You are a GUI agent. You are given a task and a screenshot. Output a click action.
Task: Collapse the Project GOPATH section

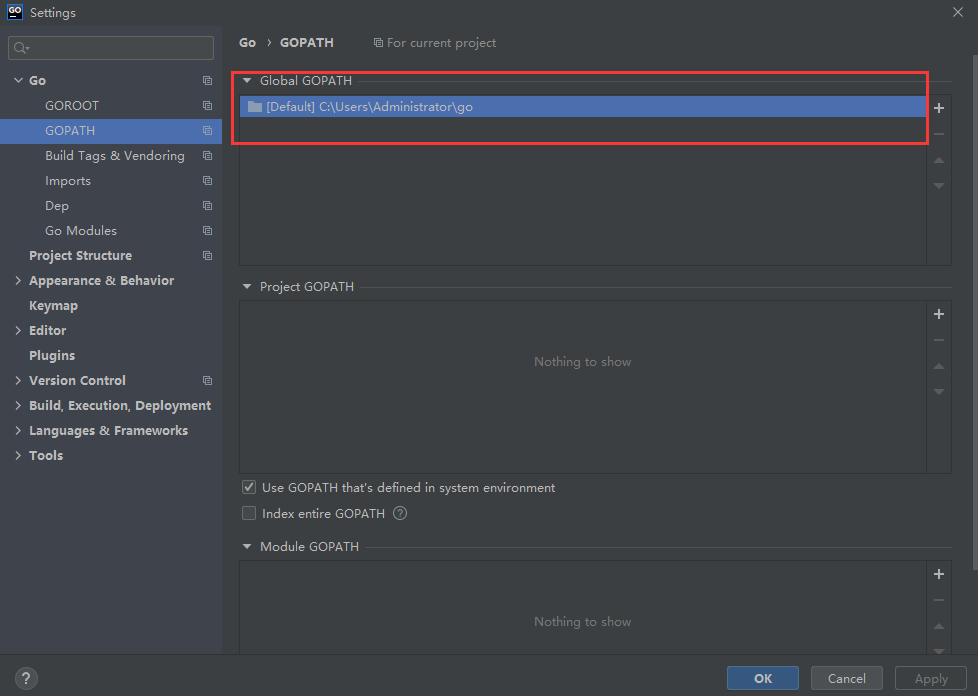click(247, 287)
